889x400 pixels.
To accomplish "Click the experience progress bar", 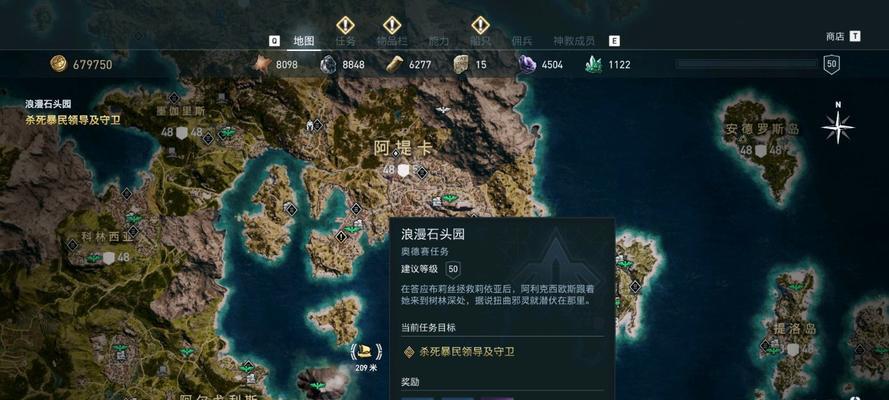I will [x=745, y=64].
